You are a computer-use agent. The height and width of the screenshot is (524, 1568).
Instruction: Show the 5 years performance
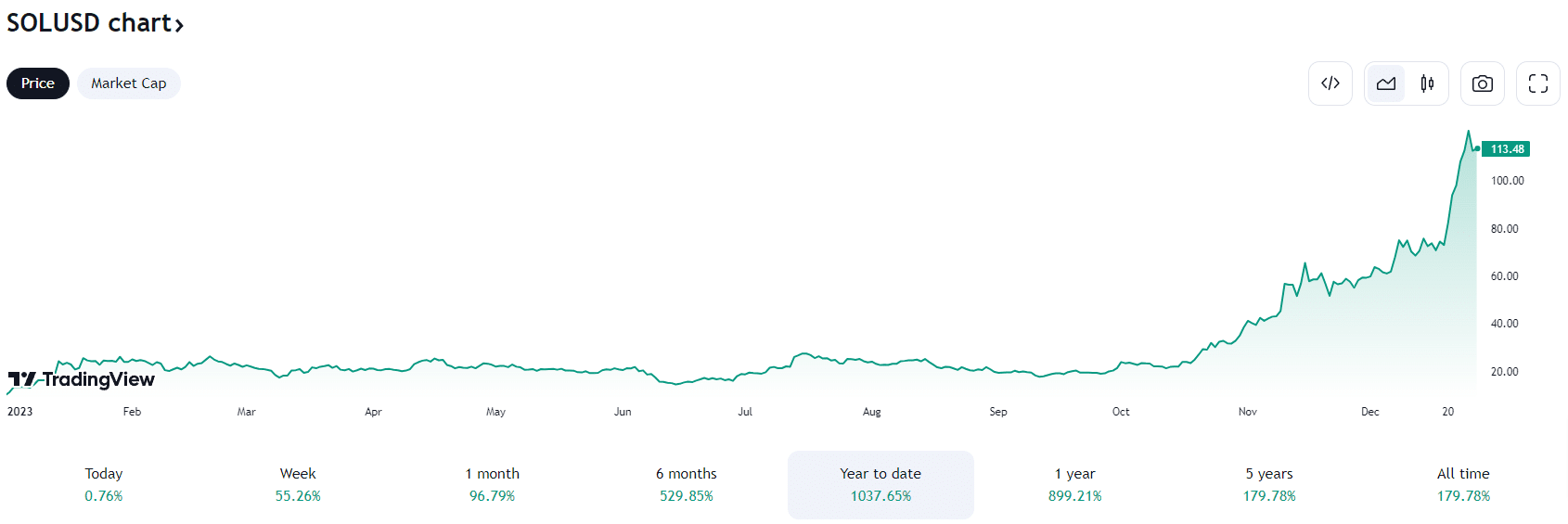[x=1269, y=485]
